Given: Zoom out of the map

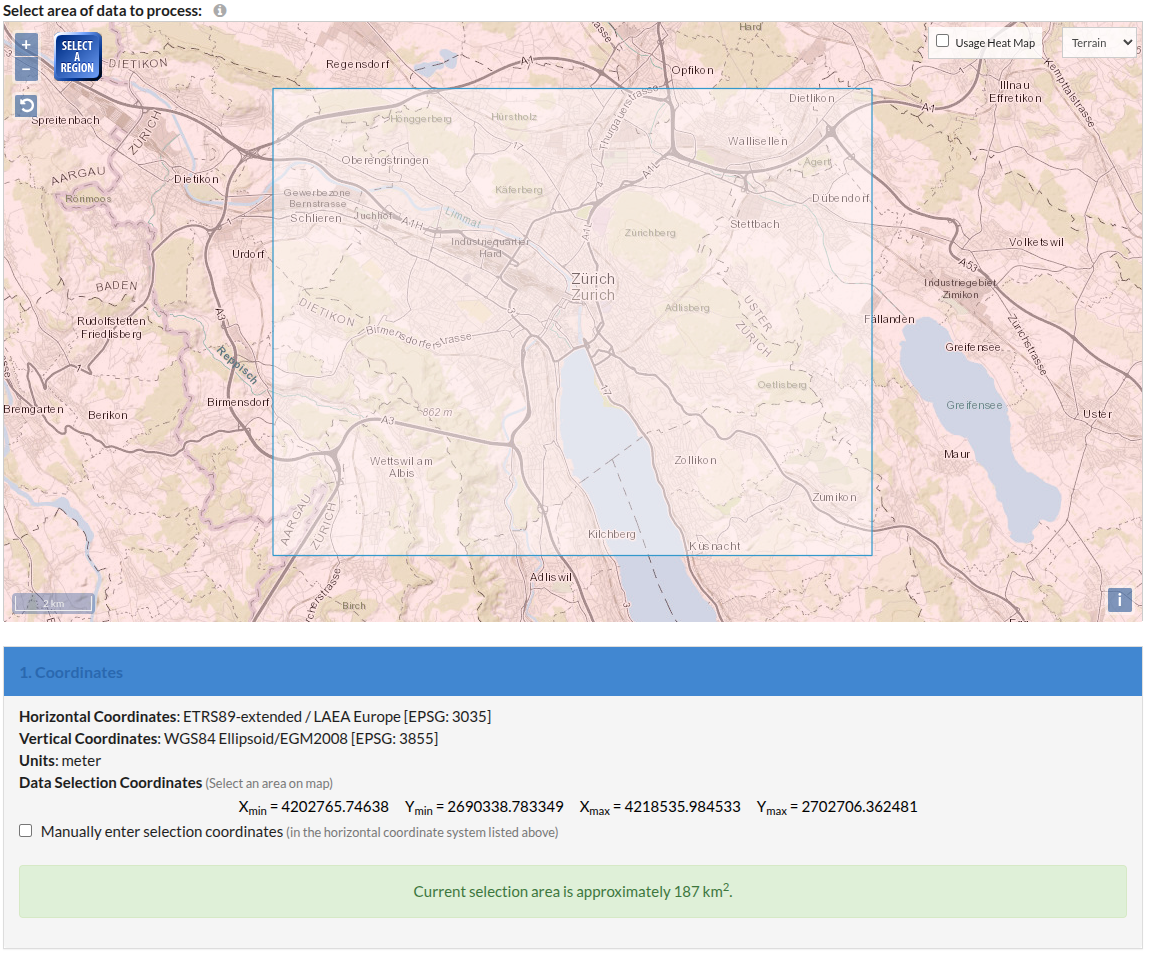Looking at the screenshot, I should (27, 69).
